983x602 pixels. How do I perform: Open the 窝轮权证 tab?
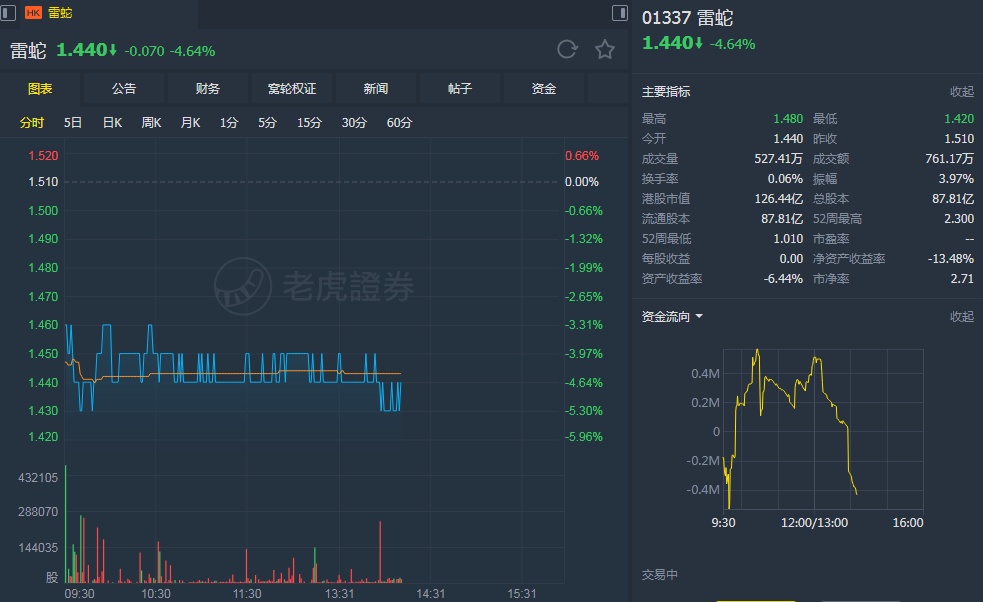tap(292, 88)
